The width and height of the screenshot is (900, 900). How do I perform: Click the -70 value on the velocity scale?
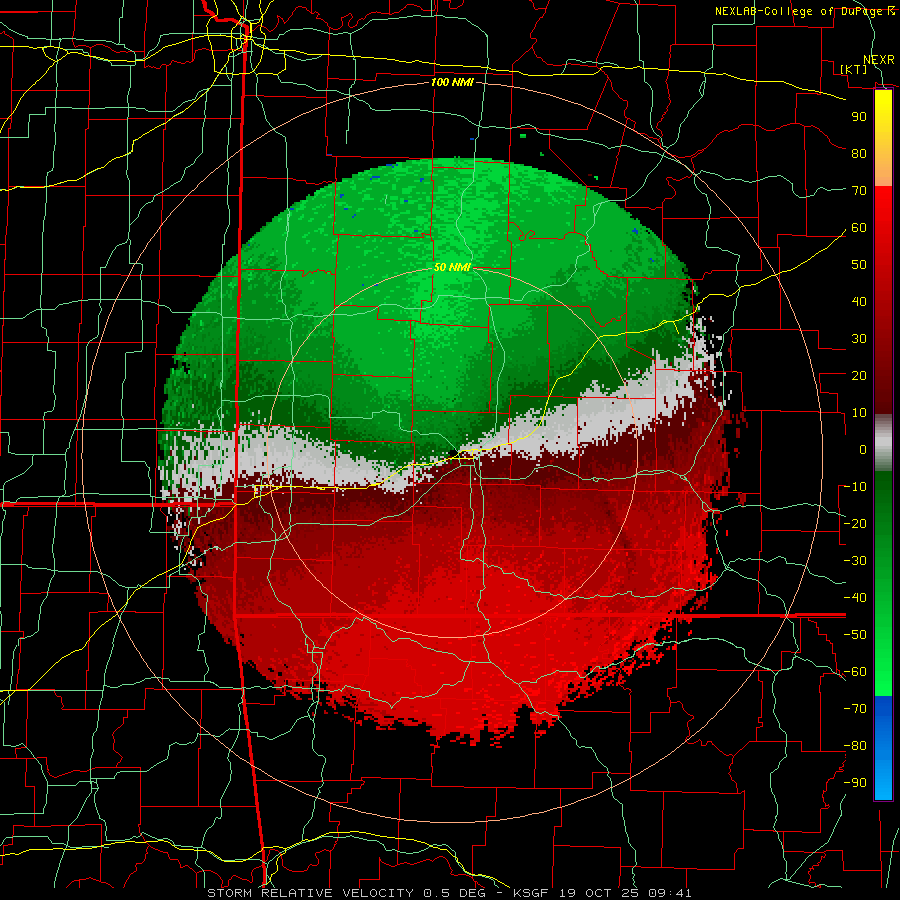click(x=855, y=709)
